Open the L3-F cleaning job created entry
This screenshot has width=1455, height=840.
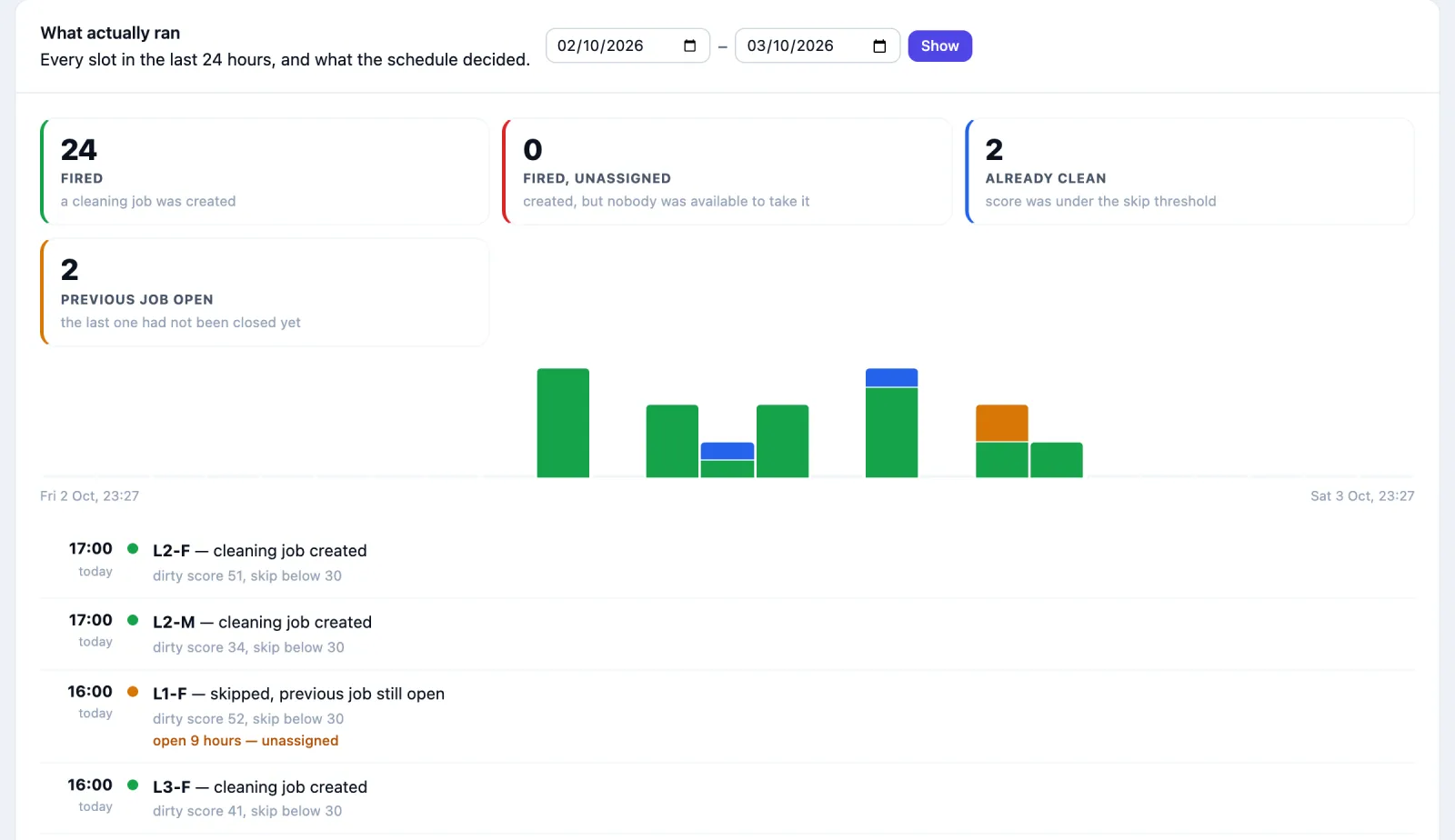point(727,798)
